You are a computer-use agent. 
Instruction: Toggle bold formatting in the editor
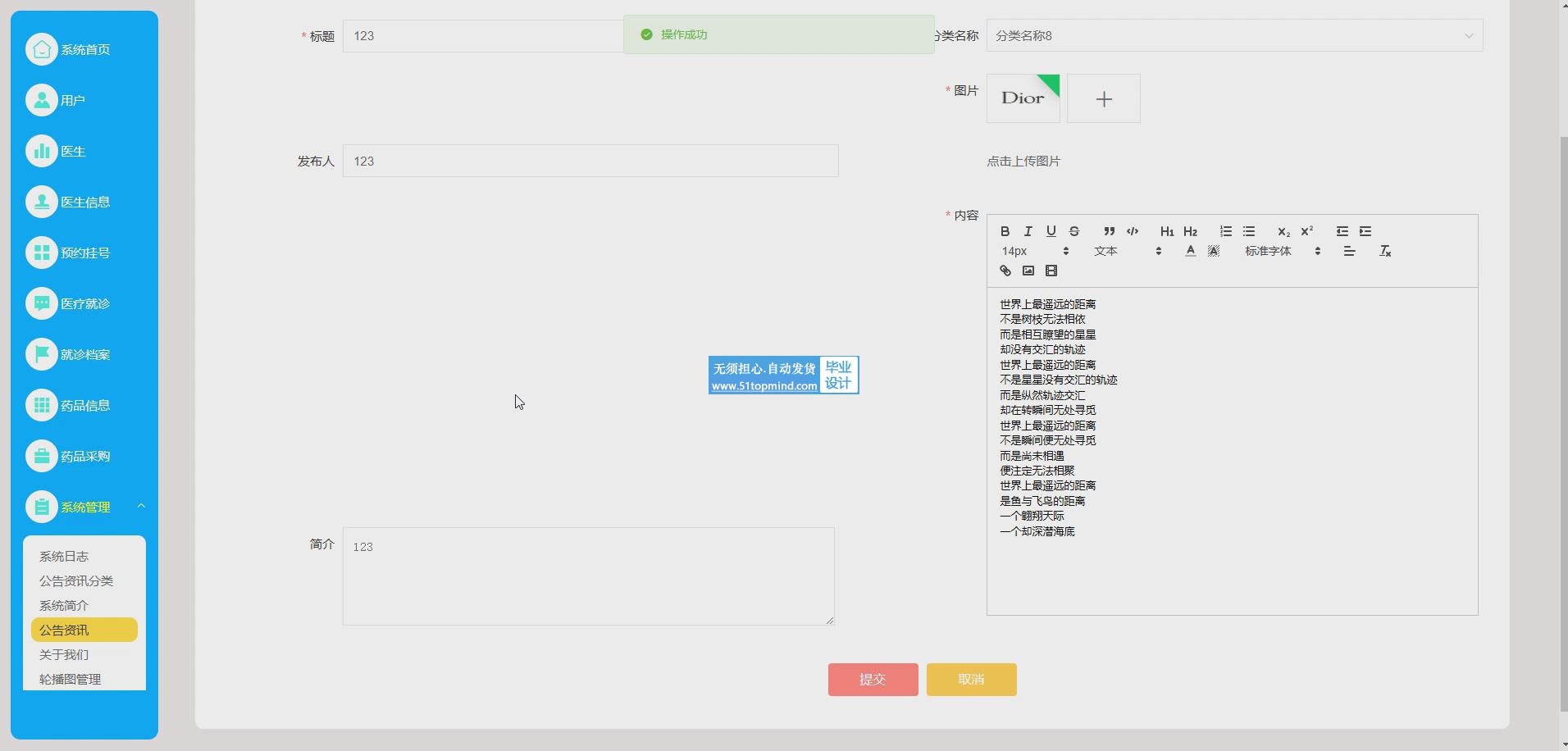click(x=1005, y=231)
